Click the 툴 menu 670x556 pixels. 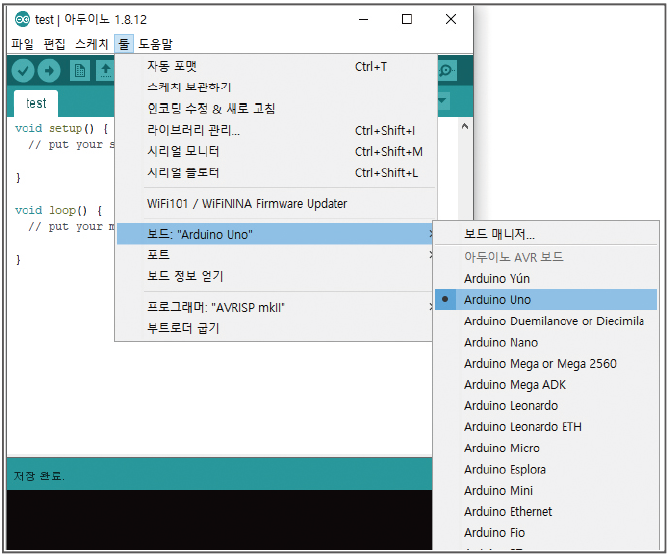[124, 44]
